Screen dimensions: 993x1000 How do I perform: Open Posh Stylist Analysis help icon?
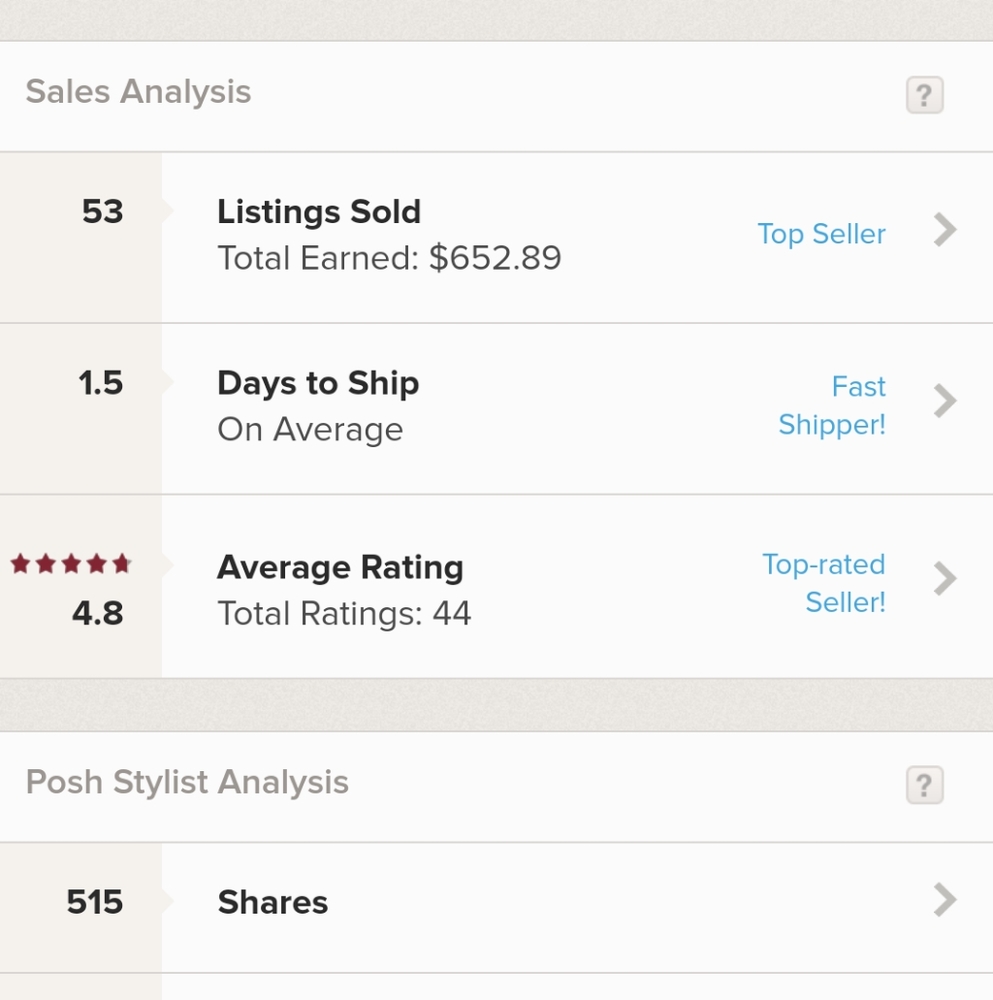(924, 786)
